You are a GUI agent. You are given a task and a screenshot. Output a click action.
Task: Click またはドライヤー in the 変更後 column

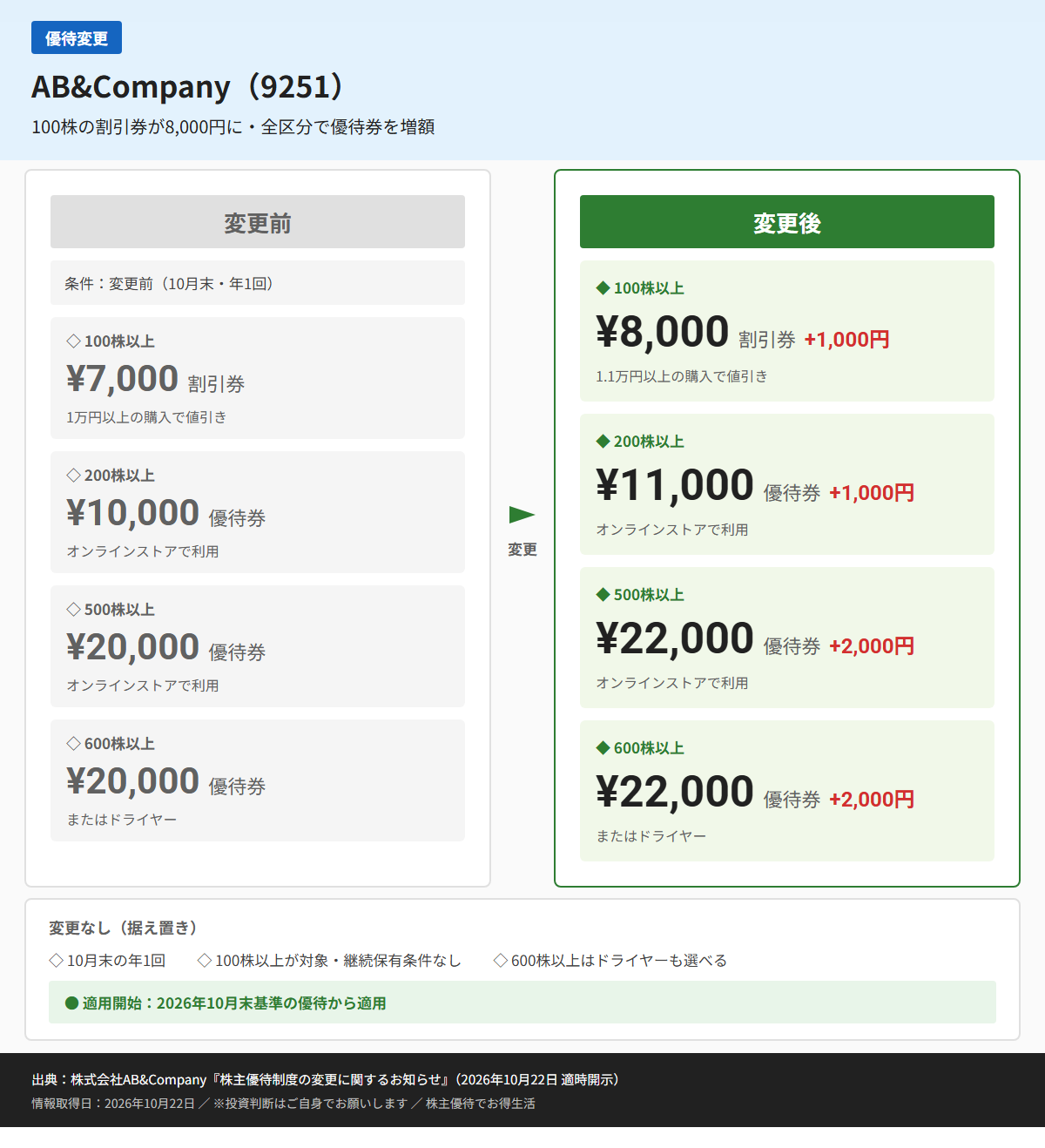(651, 836)
